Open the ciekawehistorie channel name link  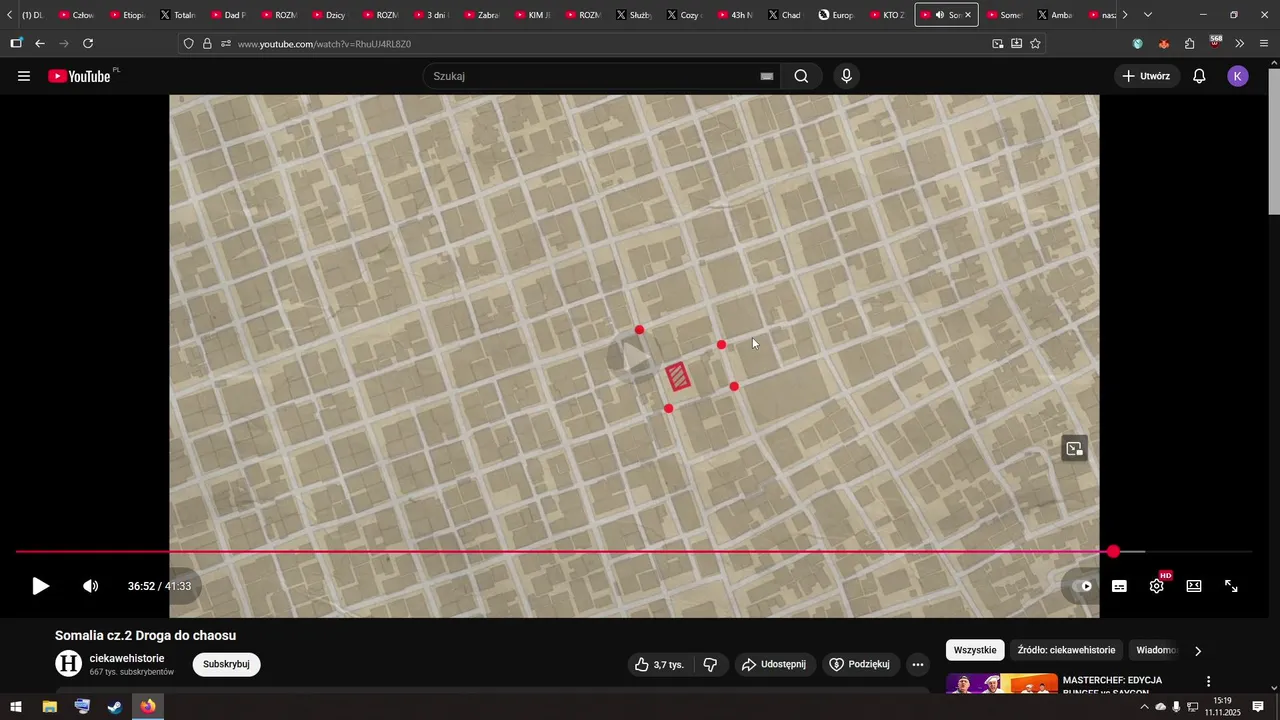pos(127,658)
